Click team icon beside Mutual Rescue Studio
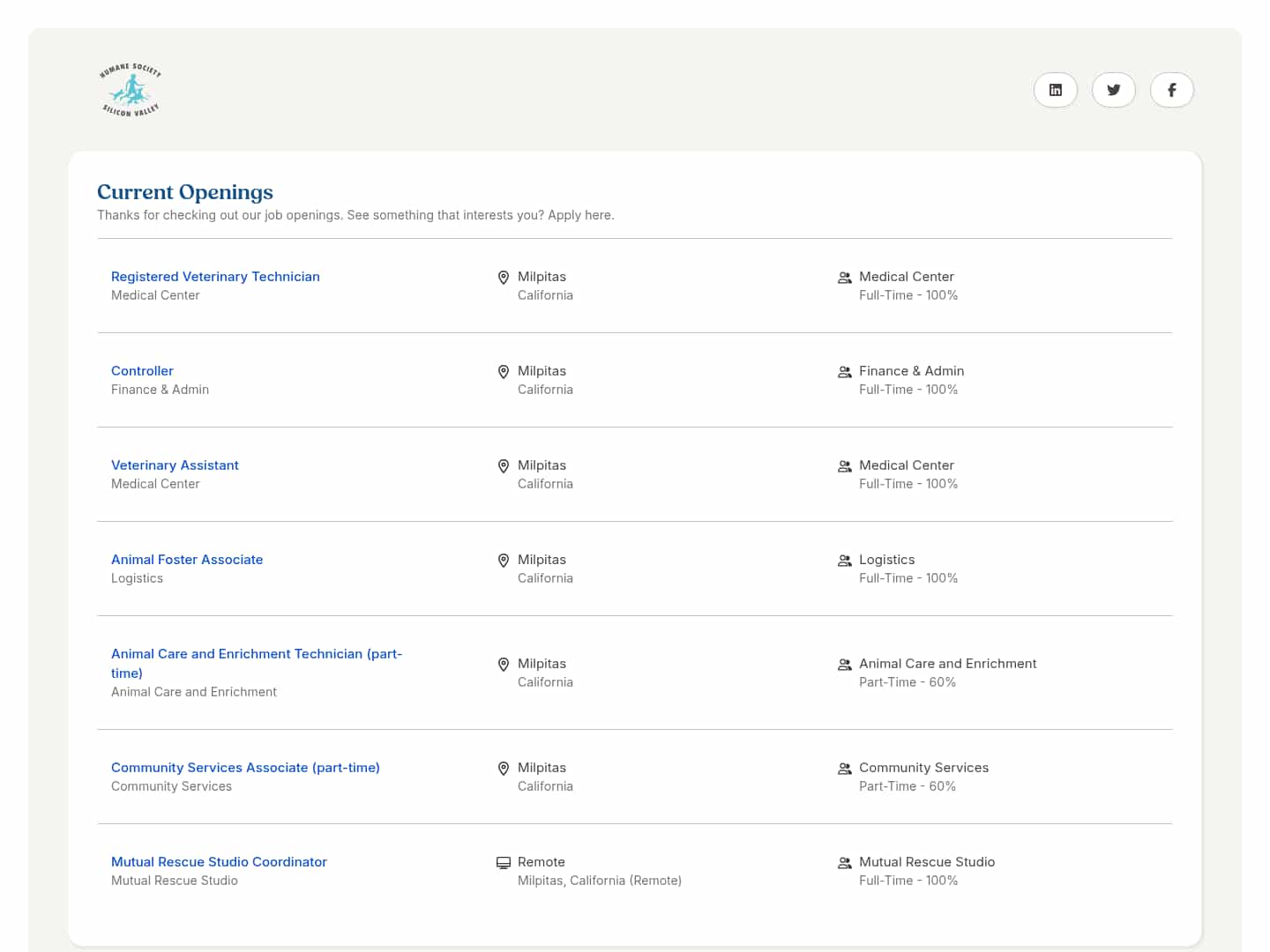The height and width of the screenshot is (952, 1270). 844,863
